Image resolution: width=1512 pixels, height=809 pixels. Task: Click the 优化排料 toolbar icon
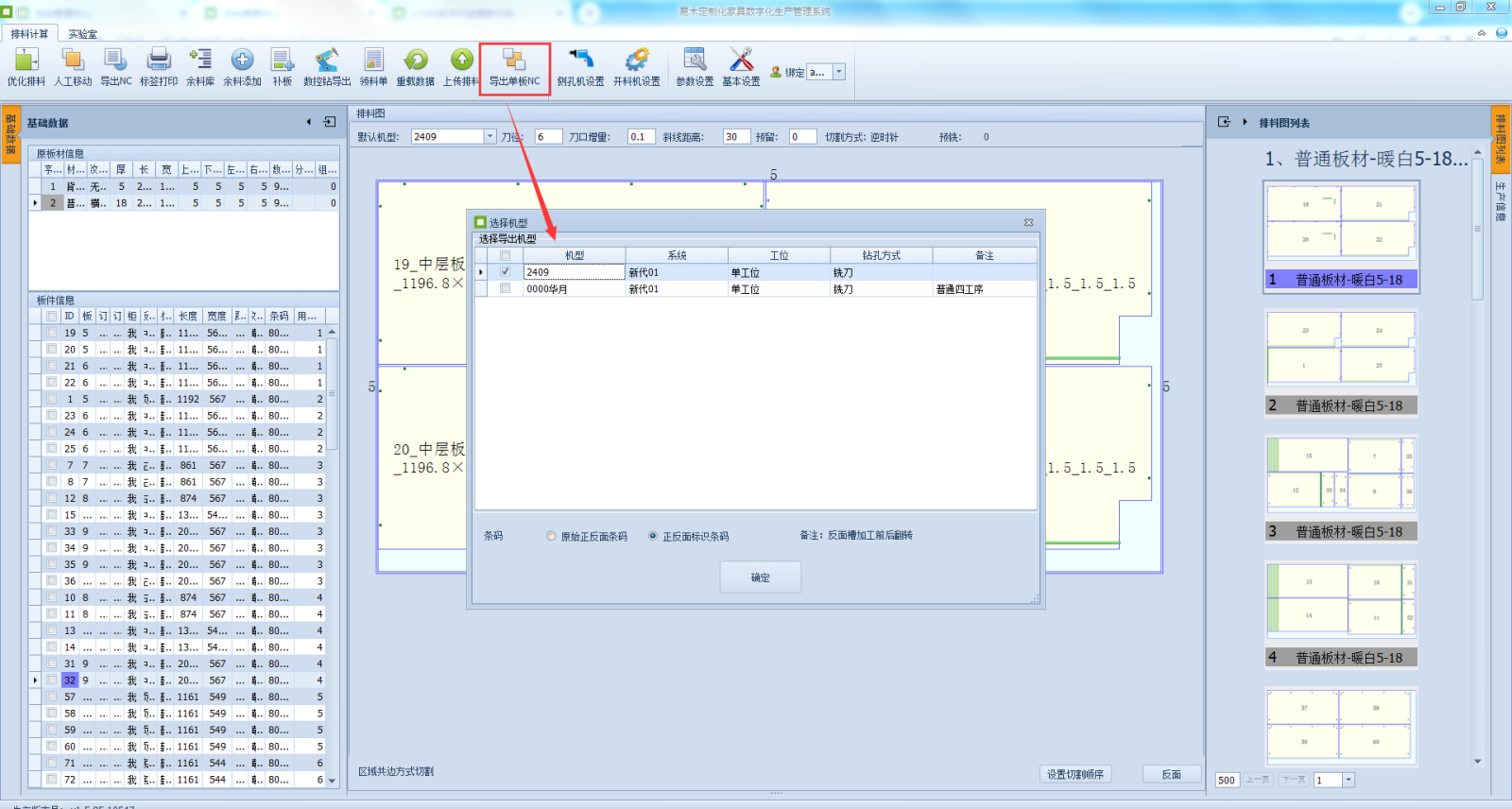26,62
